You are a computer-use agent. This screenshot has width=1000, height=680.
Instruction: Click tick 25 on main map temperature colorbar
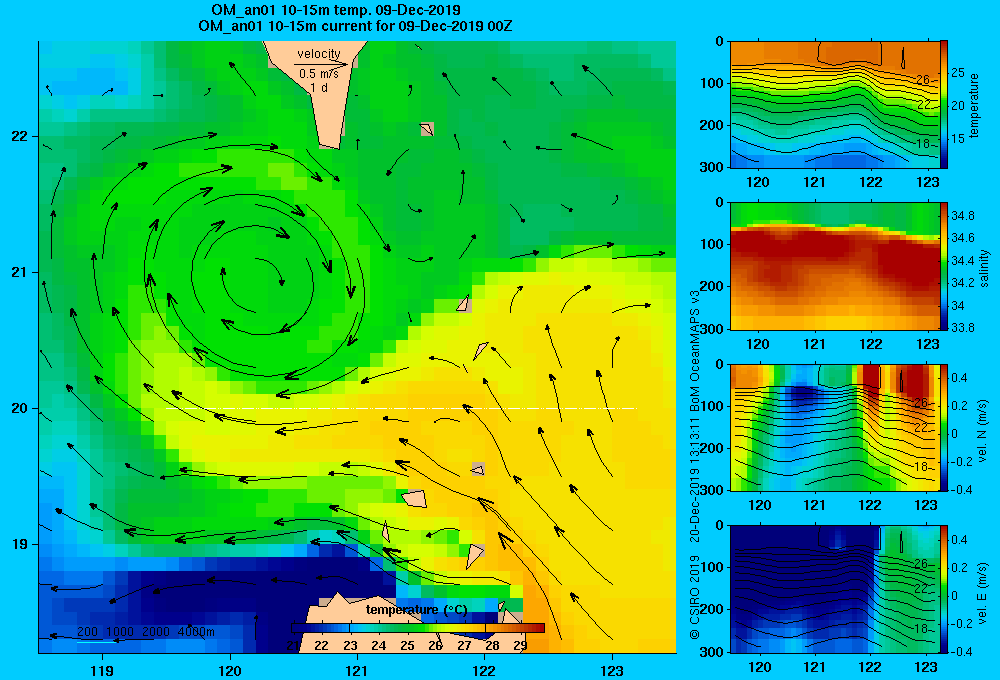click(x=408, y=645)
